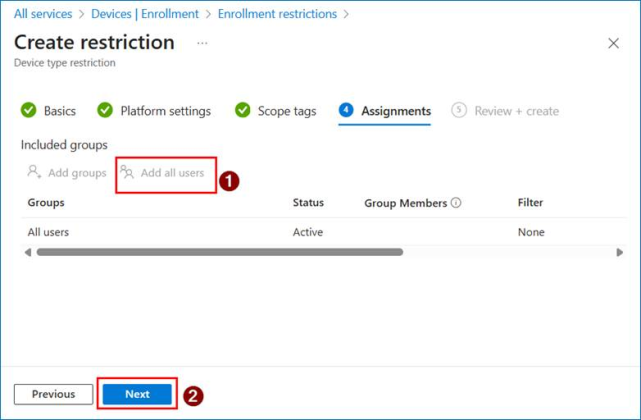Close the Create restriction pane
Image resolution: width=641 pixels, height=420 pixels.
click(613, 43)
